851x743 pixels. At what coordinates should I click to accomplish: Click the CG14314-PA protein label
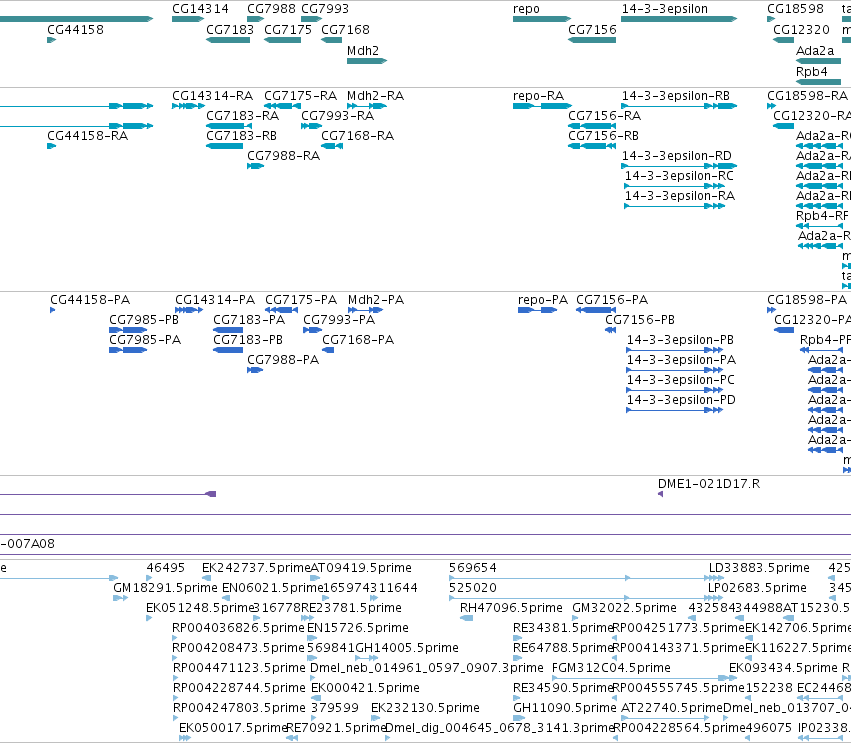tap(215, 300)
